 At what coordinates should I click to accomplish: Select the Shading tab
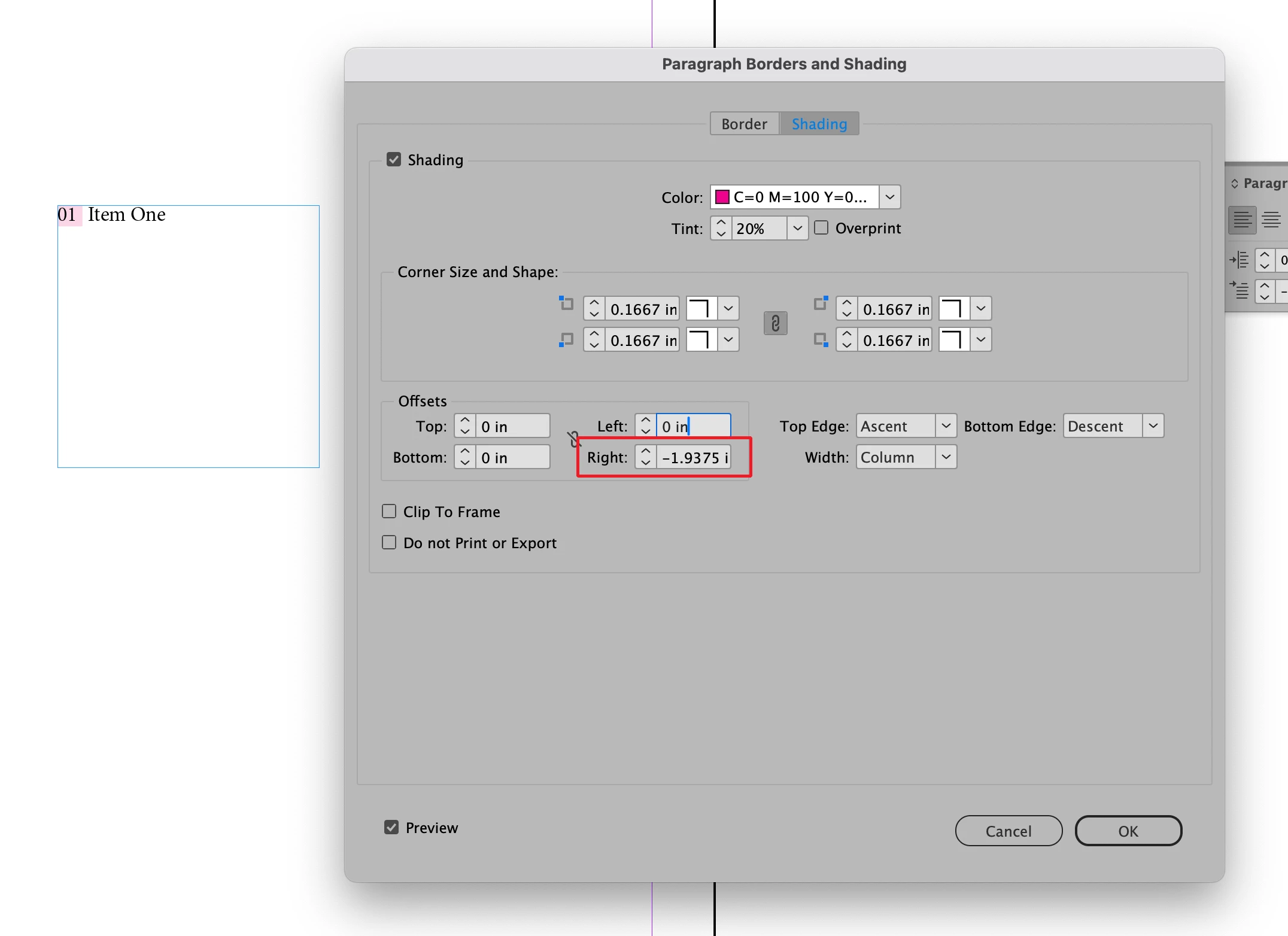819,124
